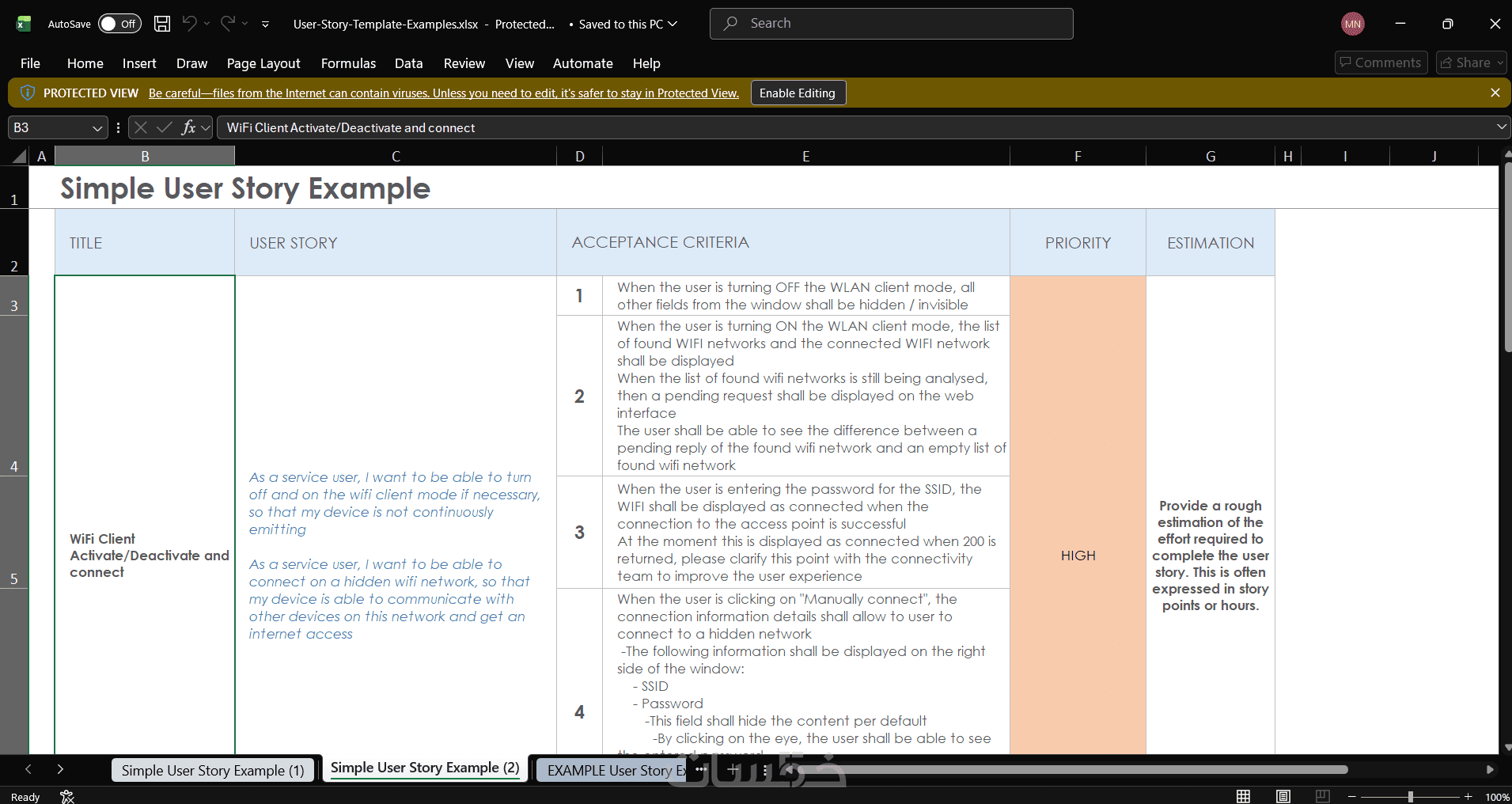
Task: Switch to Page Layout view icon
Action: point(1283,796)
